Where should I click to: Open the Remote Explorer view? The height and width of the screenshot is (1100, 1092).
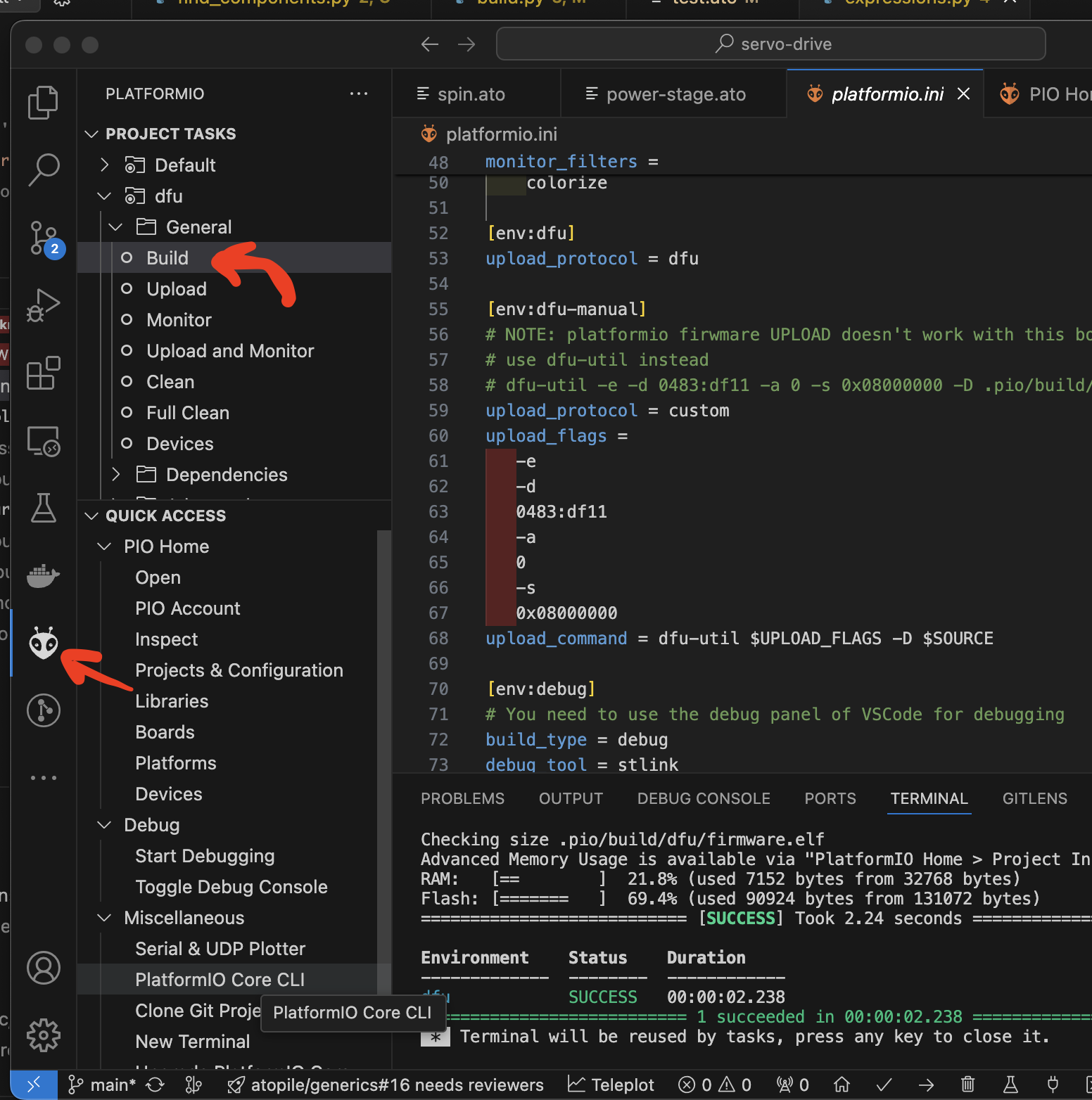point(44,441)
